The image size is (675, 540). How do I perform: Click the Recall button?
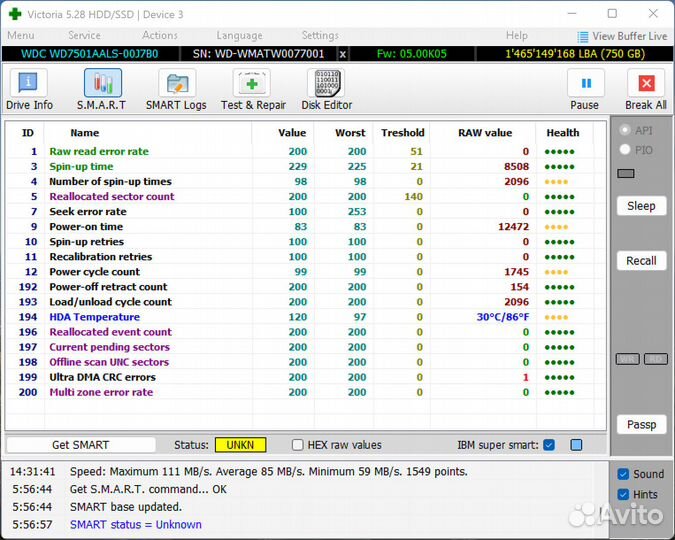tap(641, 261)
